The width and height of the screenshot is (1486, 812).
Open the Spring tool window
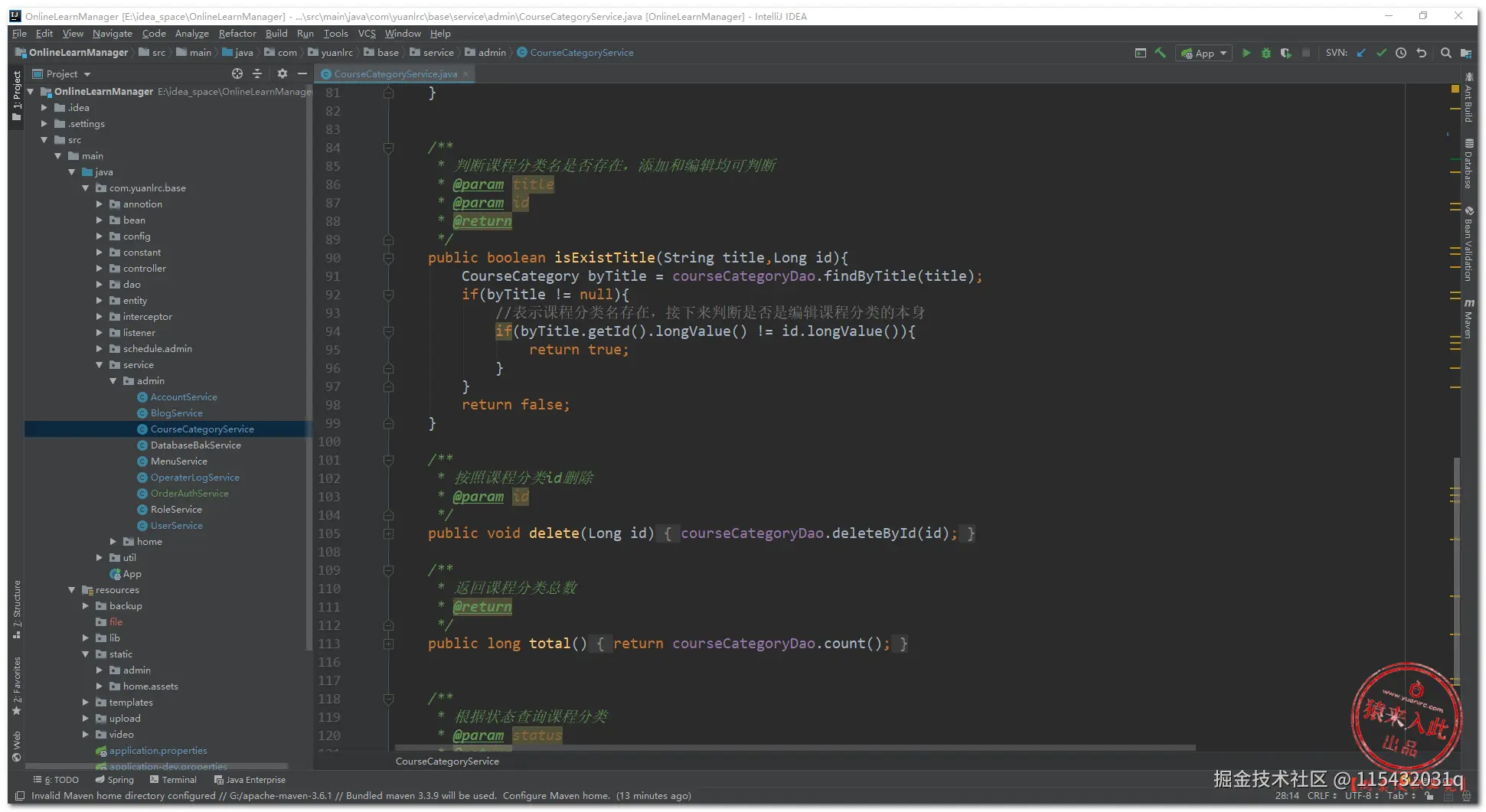coord(114,780)
